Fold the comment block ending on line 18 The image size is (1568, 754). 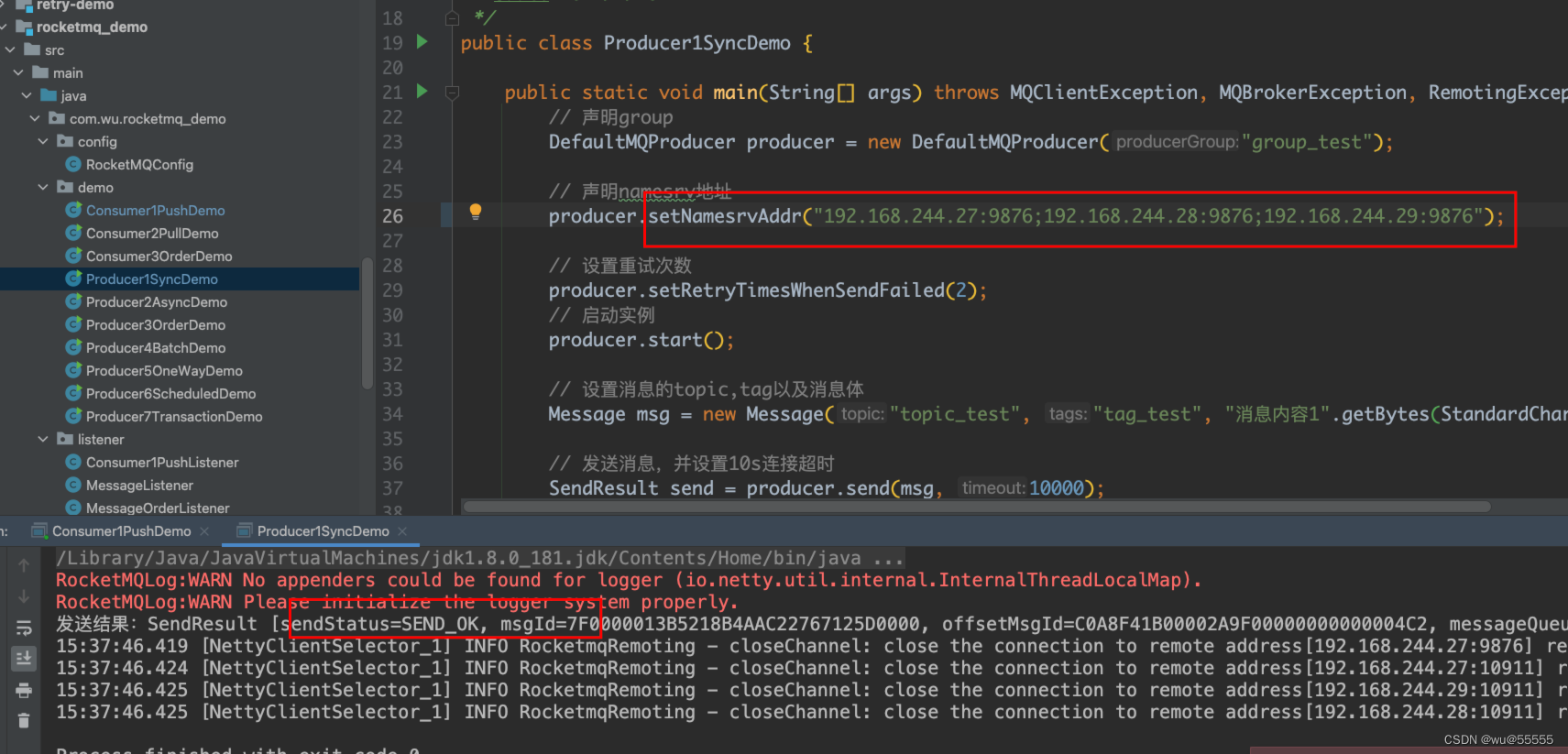[452, 18]
